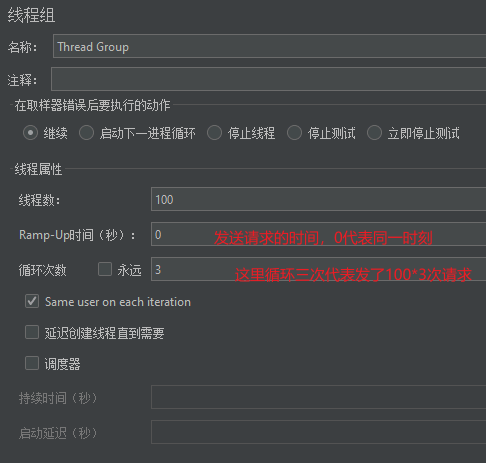The image size is (486, 463).
Task: Click the 持续时间（秒） input field
Action: click(x=318, y=397)
